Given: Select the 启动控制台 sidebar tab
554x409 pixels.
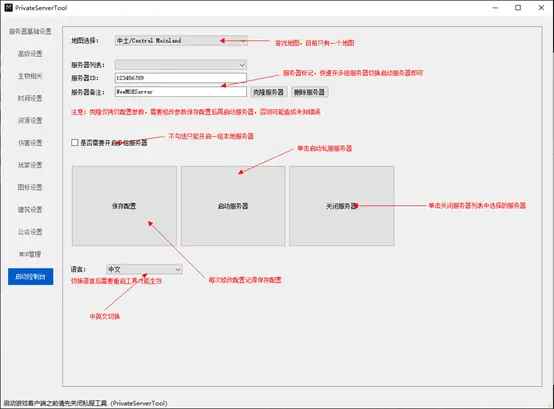Looking at the screenshot, I should coord(30,277).
